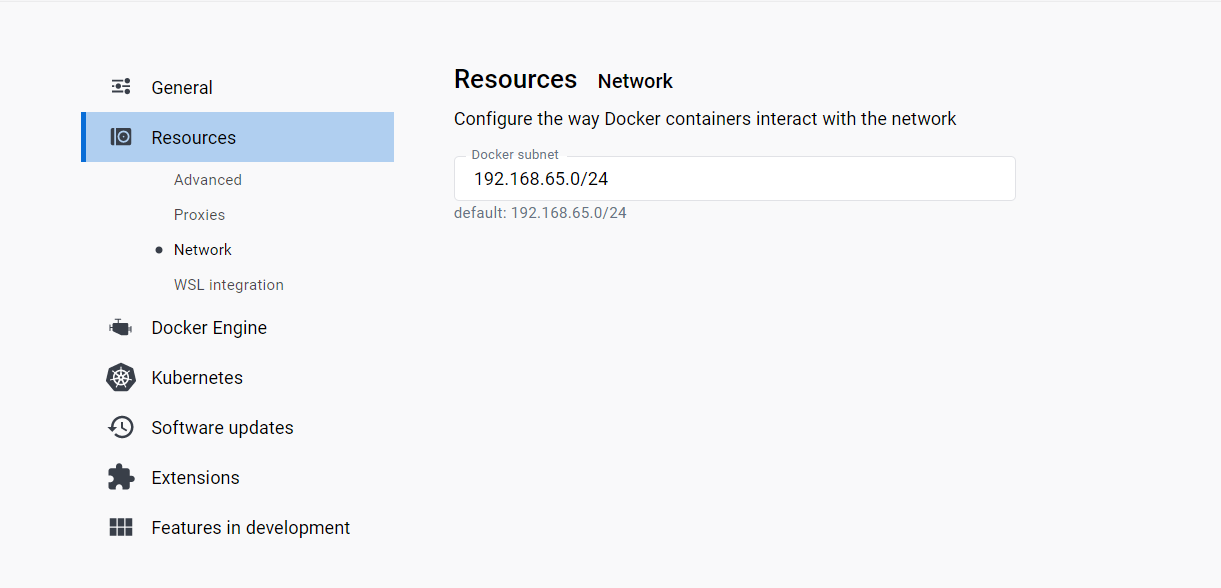Screen dimensions: 1221x588
Task: Click the Docker subnet input field
Action: click(735, 179)
